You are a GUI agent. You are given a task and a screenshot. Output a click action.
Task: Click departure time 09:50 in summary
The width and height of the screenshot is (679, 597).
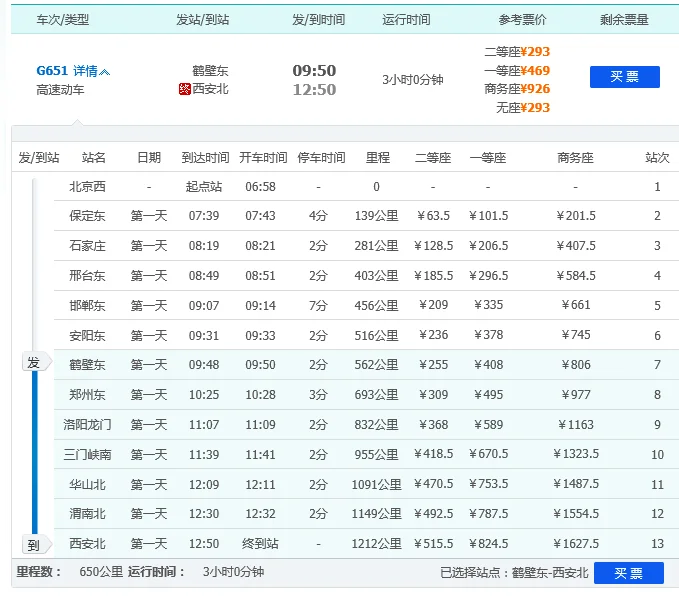(314, 71)
